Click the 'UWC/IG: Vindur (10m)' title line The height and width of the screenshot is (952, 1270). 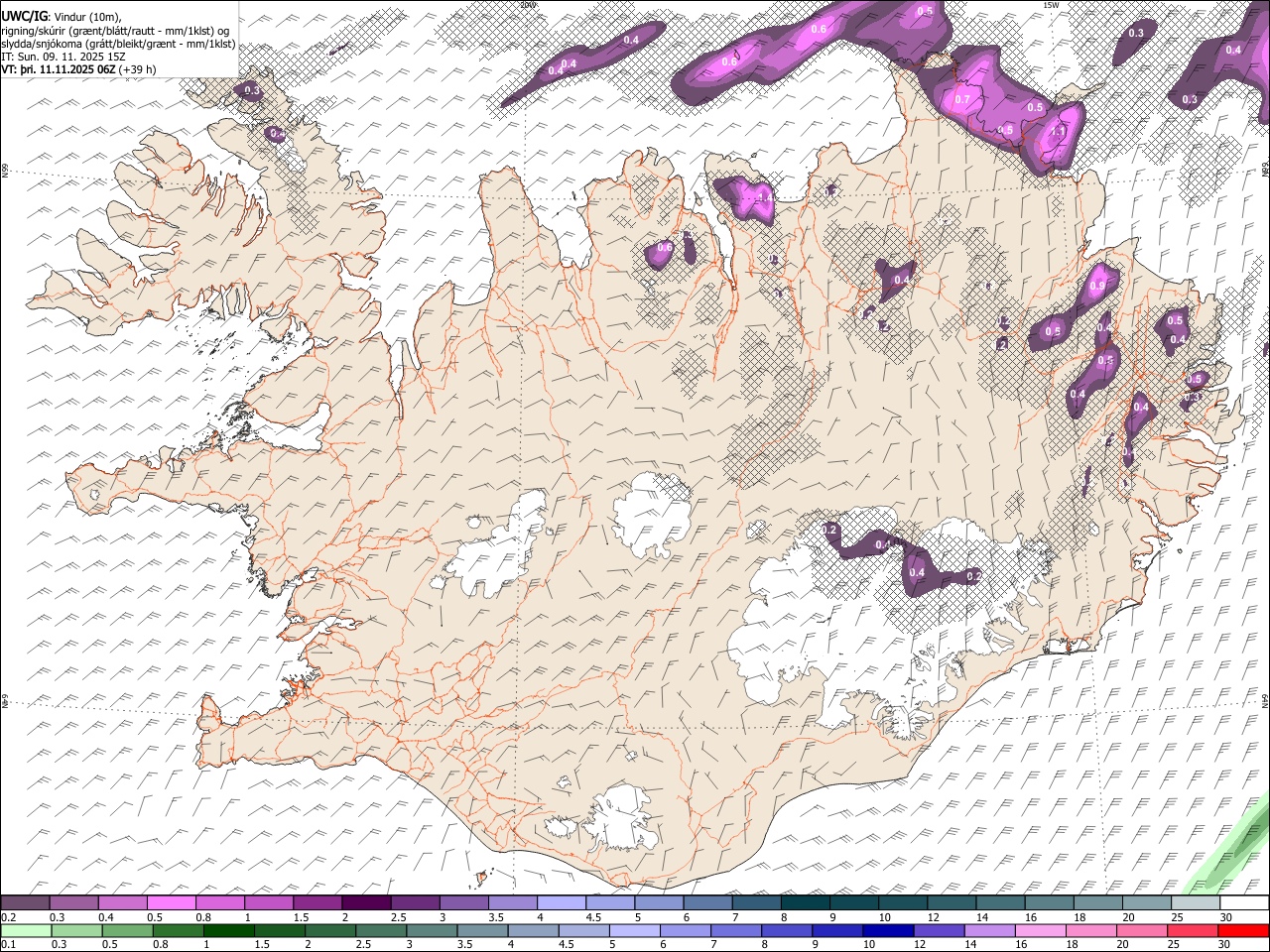tap(62, 17)
